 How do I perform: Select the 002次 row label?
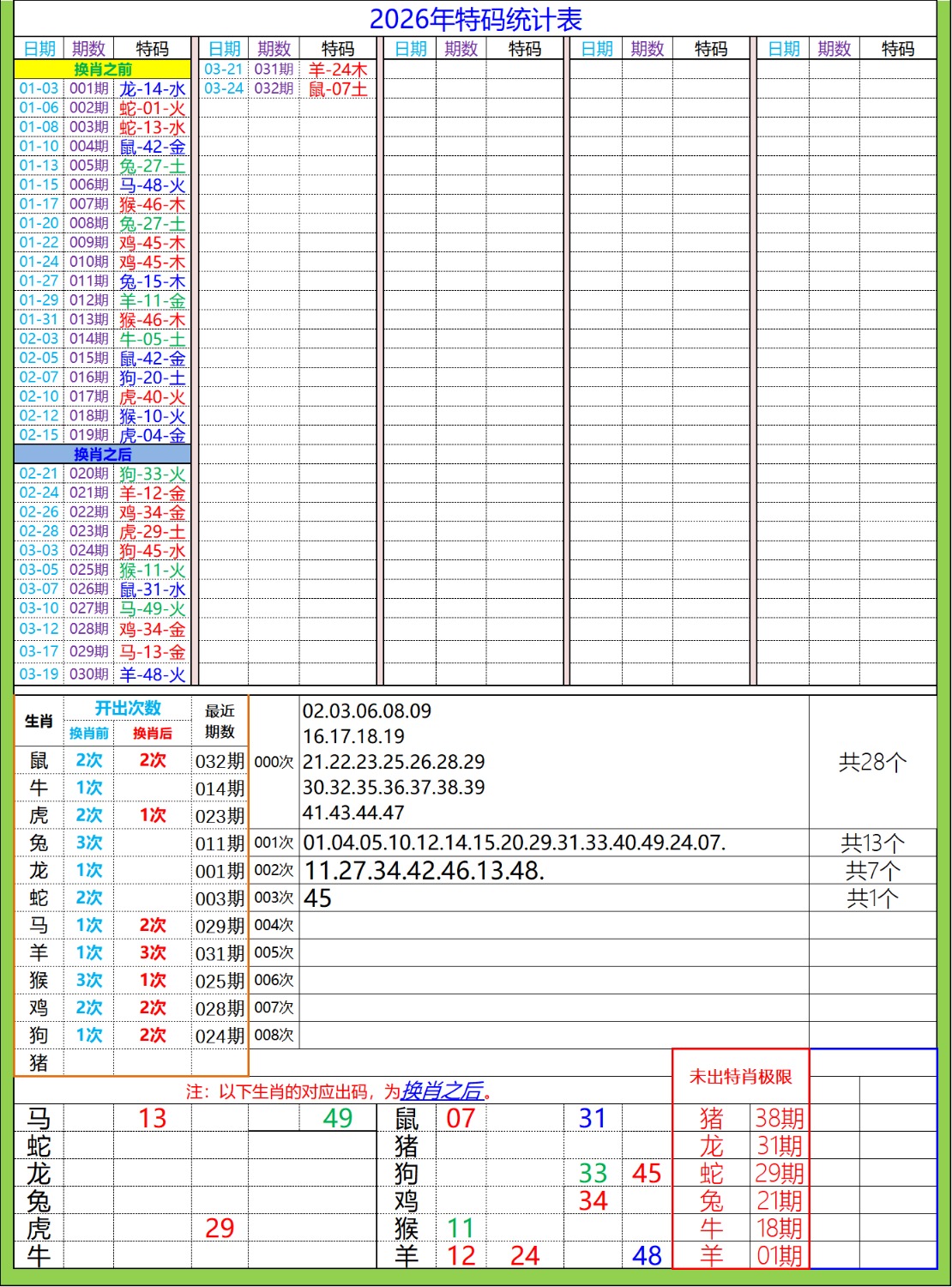(x=274, y=870)
